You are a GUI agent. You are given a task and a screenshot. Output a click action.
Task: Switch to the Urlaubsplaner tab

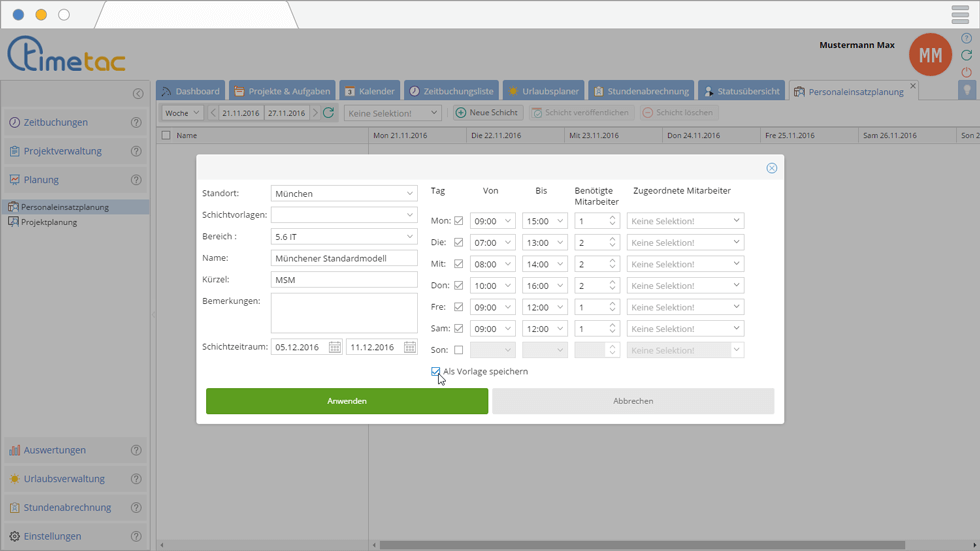[543, 91]
